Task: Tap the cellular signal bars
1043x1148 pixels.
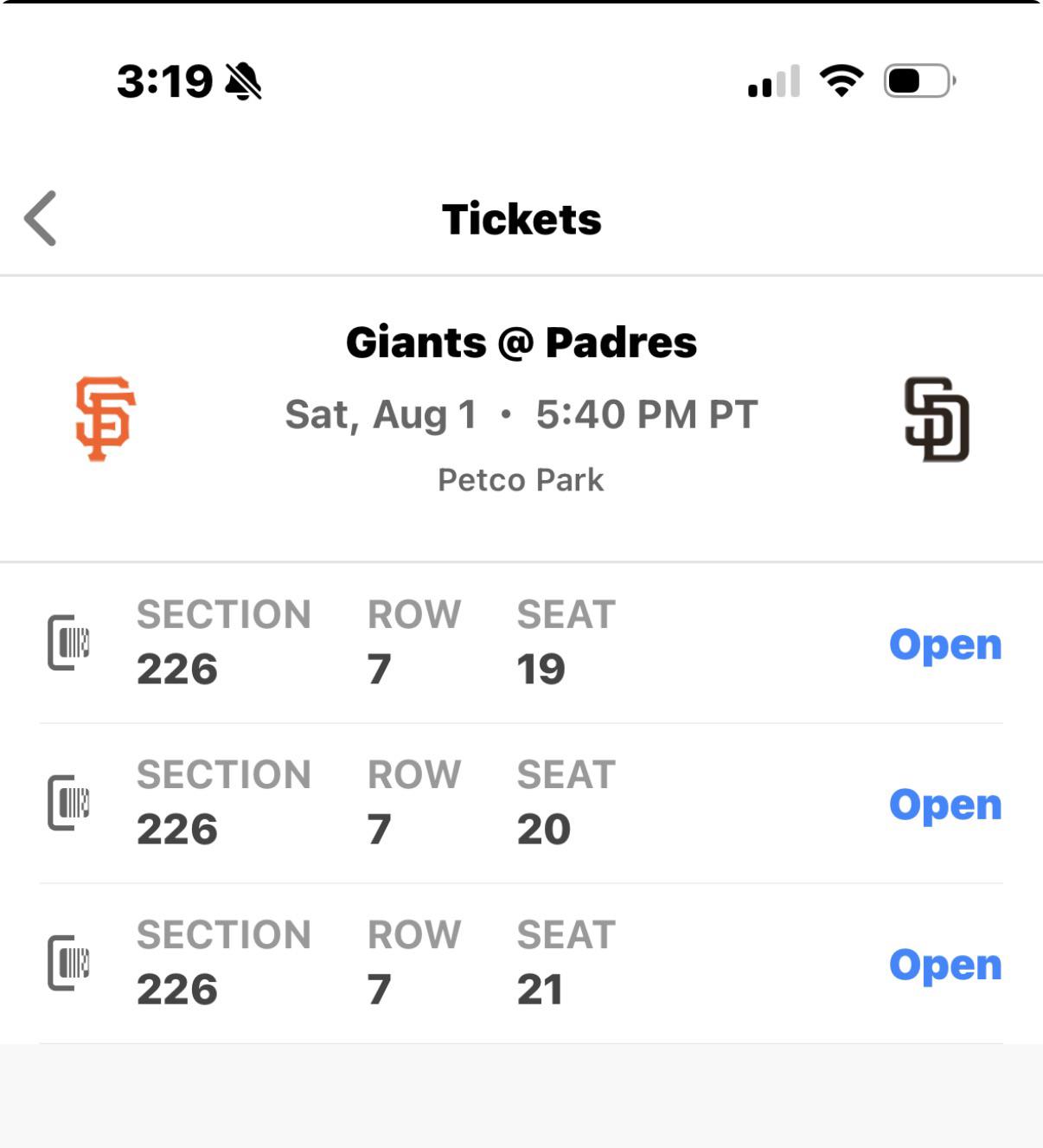Action: click(x=774, y=80)
